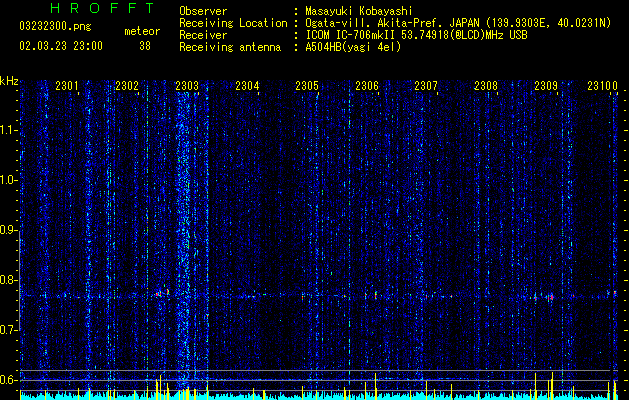Screen dimensions: 629x400
Task: Click the 2301 time marker
Action: tap(67, 85)
